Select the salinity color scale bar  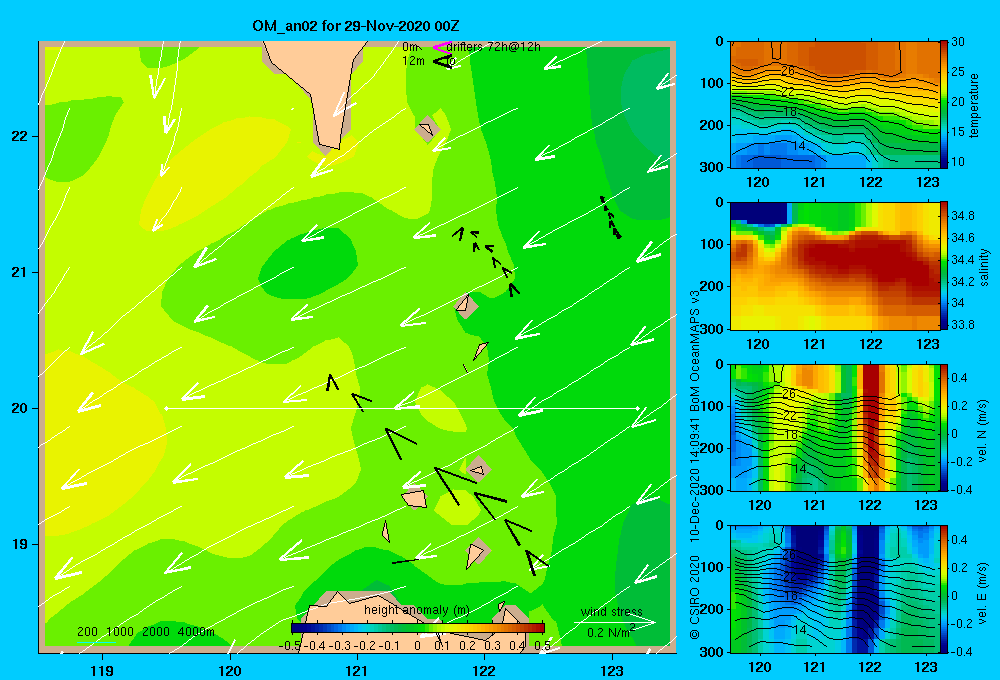coord(943,266)
